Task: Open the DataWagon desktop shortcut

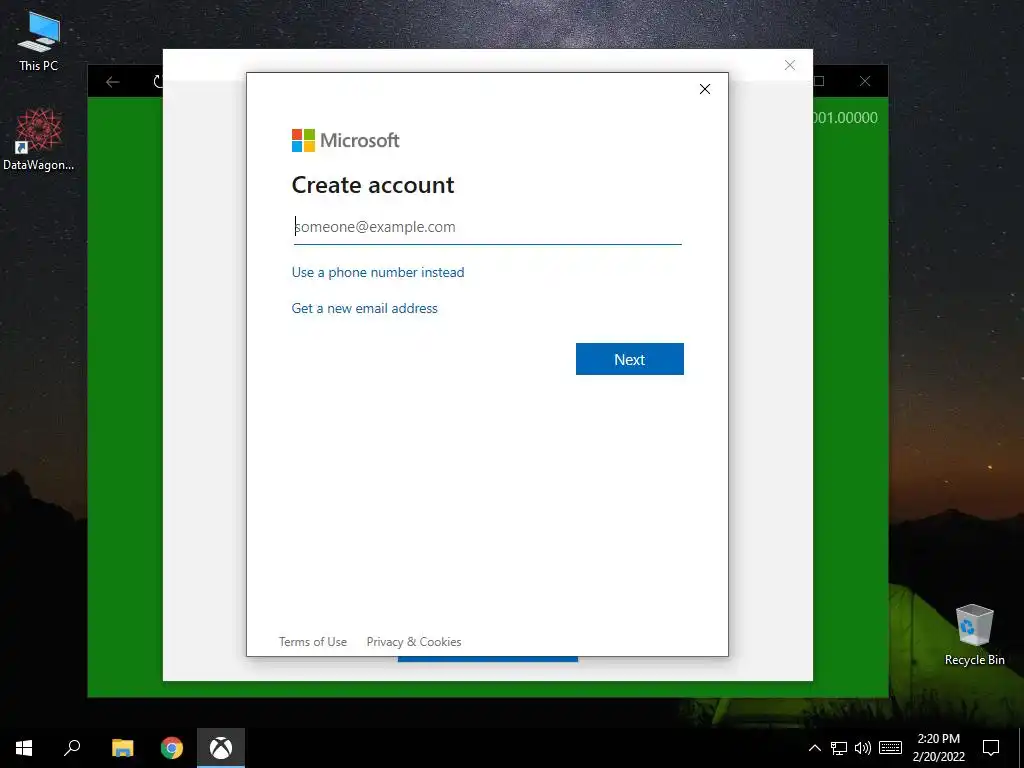Action: 38,140
